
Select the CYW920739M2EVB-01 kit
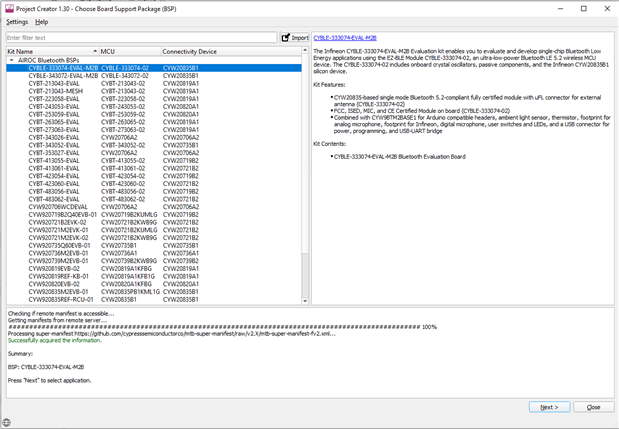click(58, 261)
